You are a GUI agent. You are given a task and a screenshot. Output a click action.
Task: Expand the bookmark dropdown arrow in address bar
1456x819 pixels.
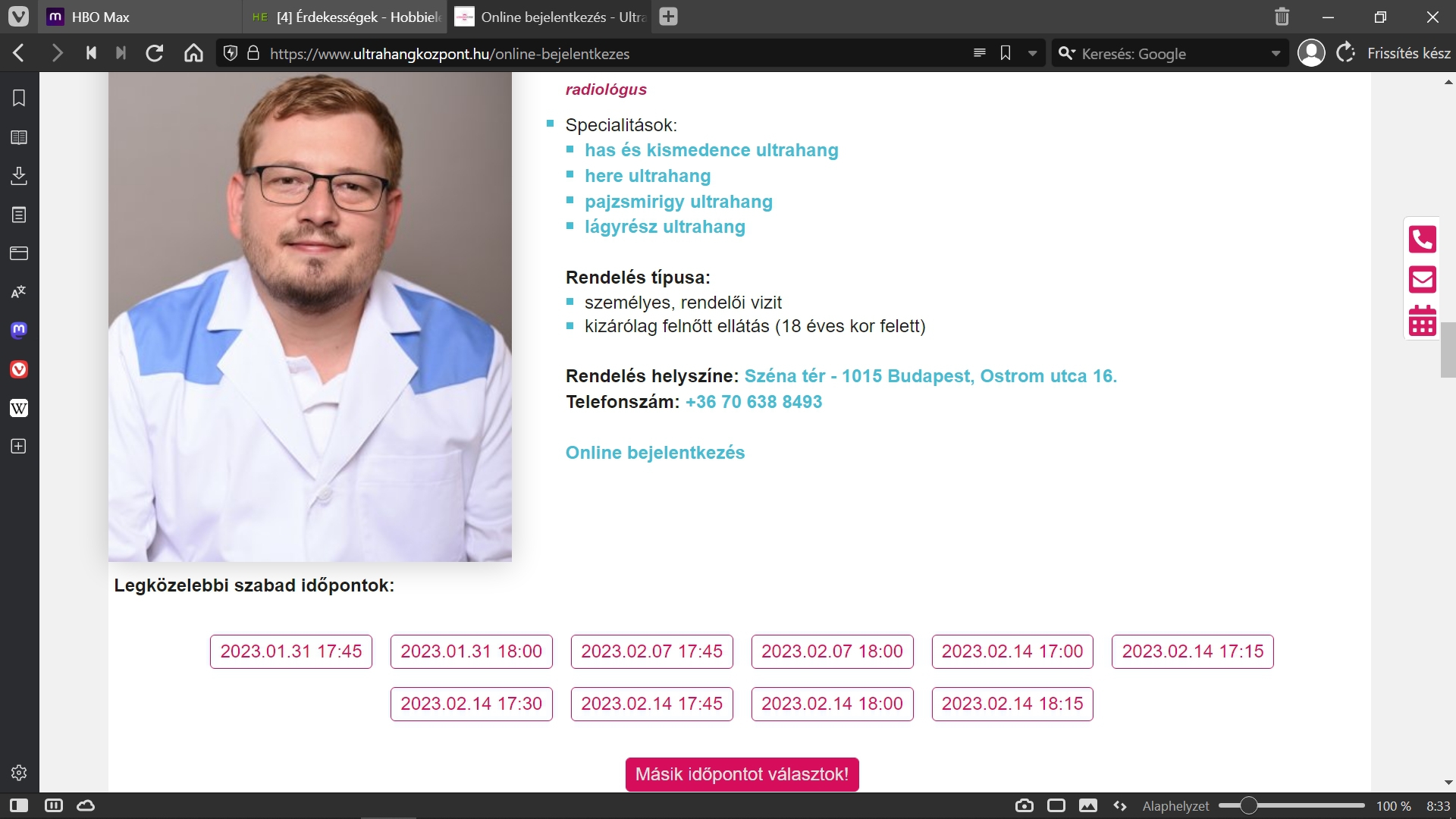[1032, 54]
